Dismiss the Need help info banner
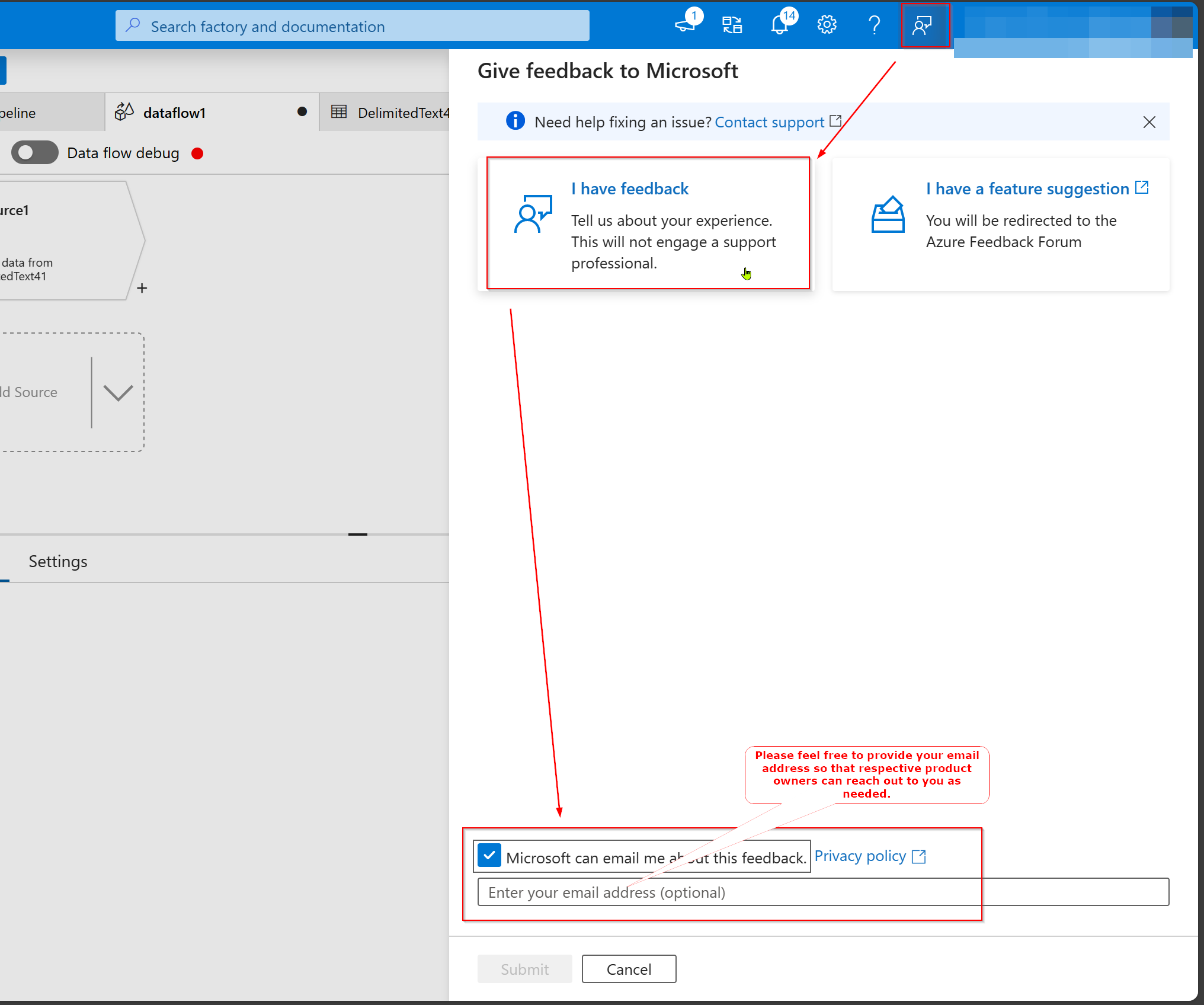Image resolution: width=1204 pixels, height=1005 pixels. point(1149,122)
